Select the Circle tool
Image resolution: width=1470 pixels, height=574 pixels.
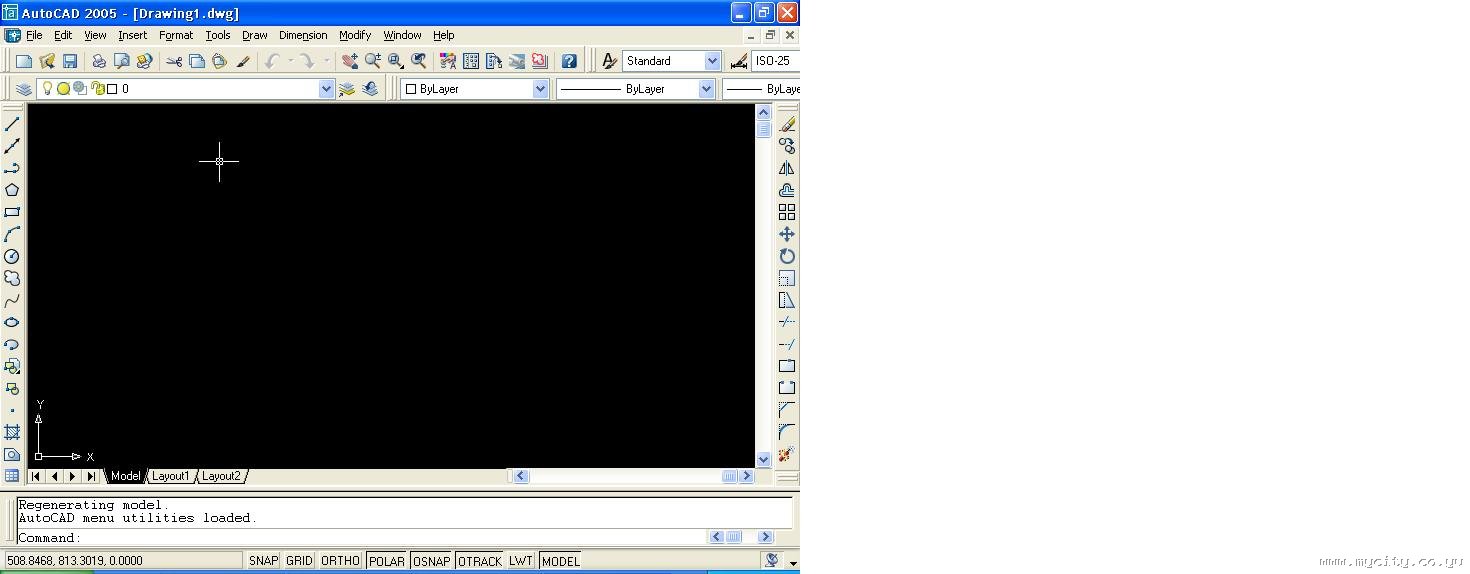click(12, 256)
